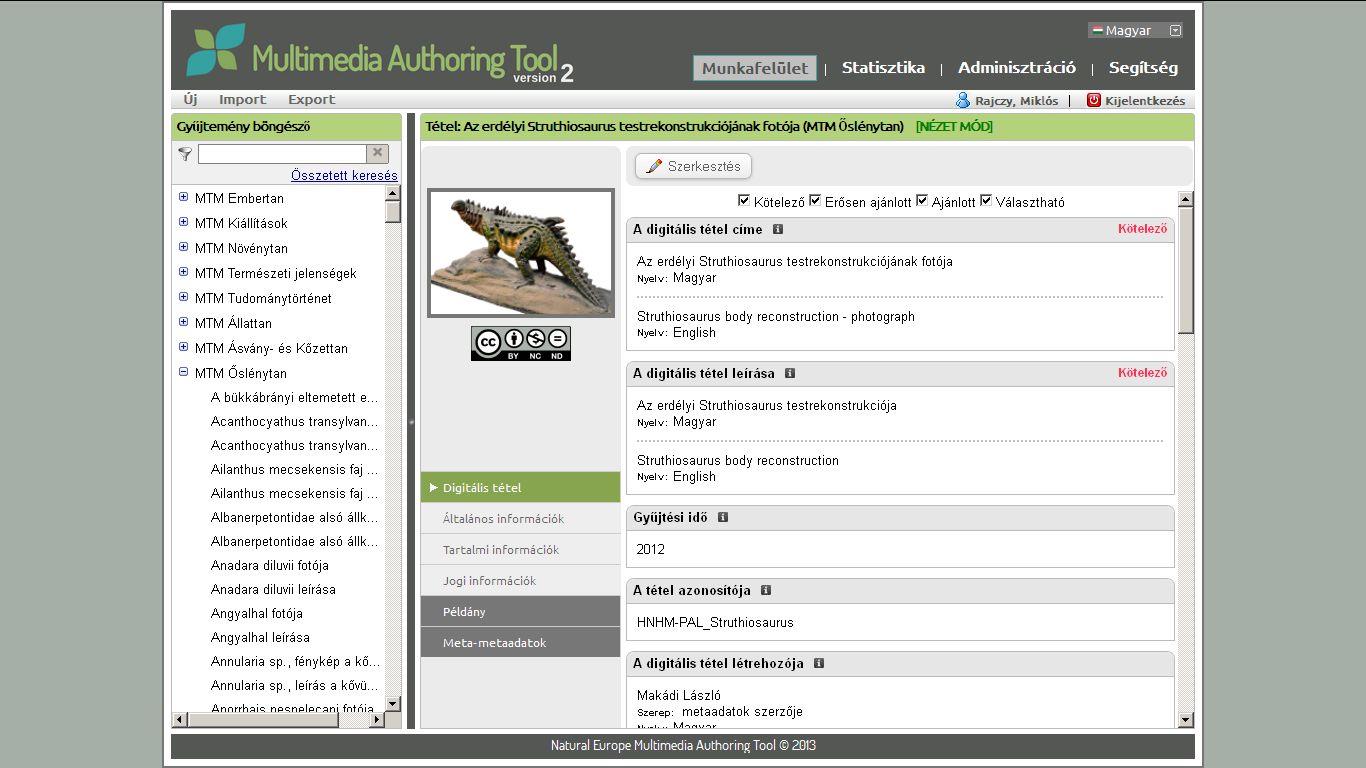Click the metadata panel scroll-down arrow
Screen dimensions: 1366x768
pos(1186,719)
